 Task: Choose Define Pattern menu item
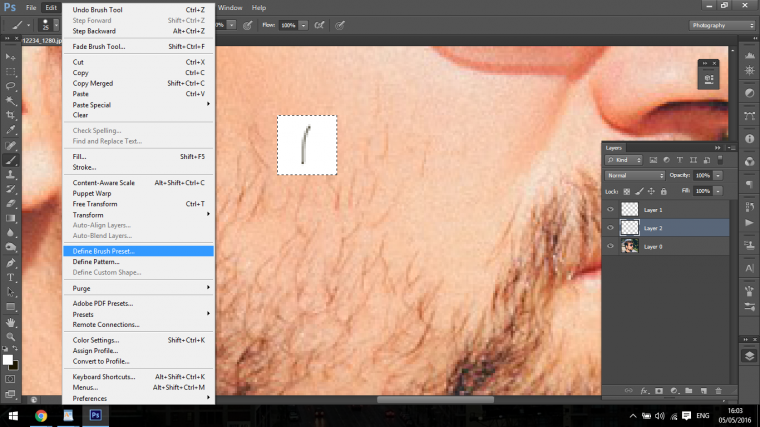pyautogui.click(x=139, y=262)
